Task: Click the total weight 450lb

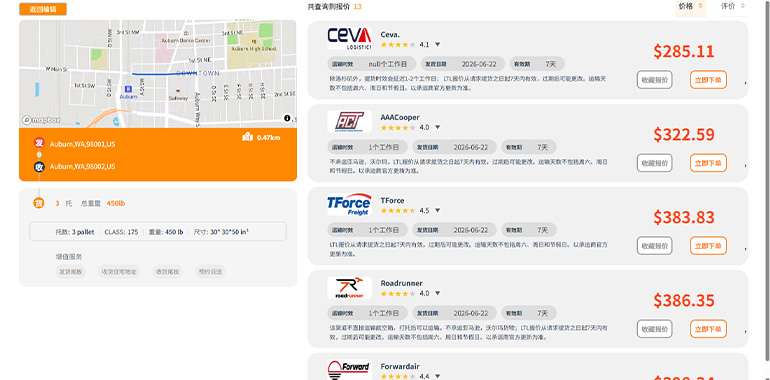Action: click(116, 203)
